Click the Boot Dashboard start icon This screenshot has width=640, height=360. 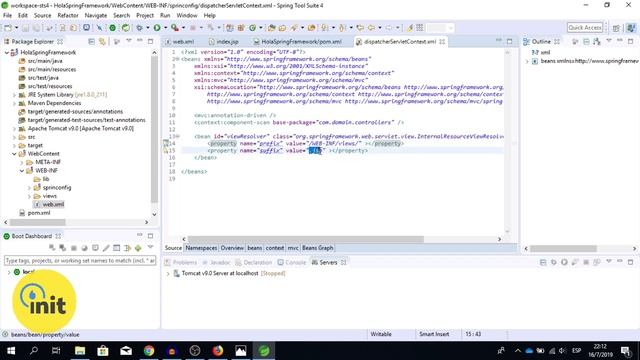point(52,248)
